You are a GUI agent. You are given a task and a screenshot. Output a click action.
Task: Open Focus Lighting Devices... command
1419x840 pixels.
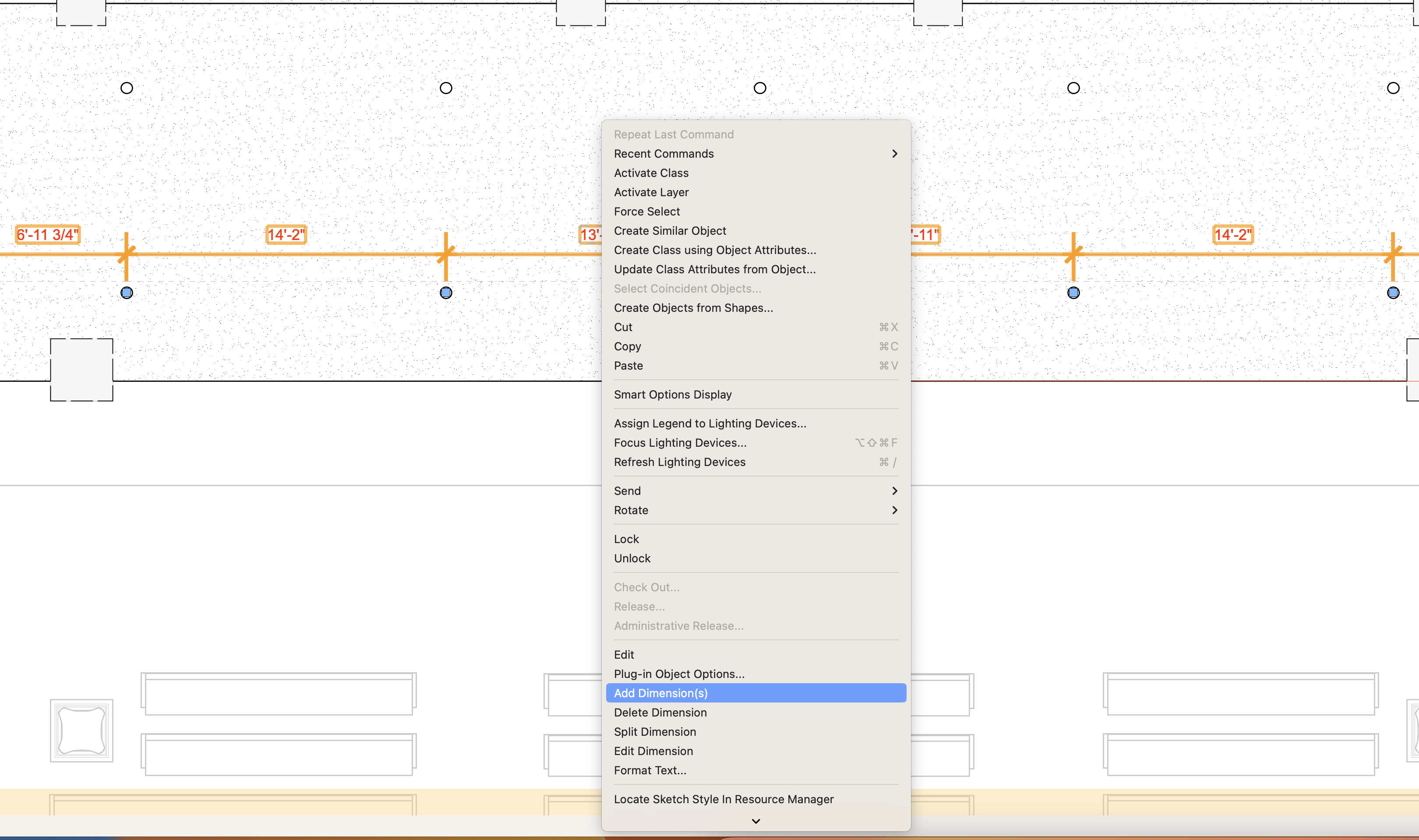coord(680,443)
